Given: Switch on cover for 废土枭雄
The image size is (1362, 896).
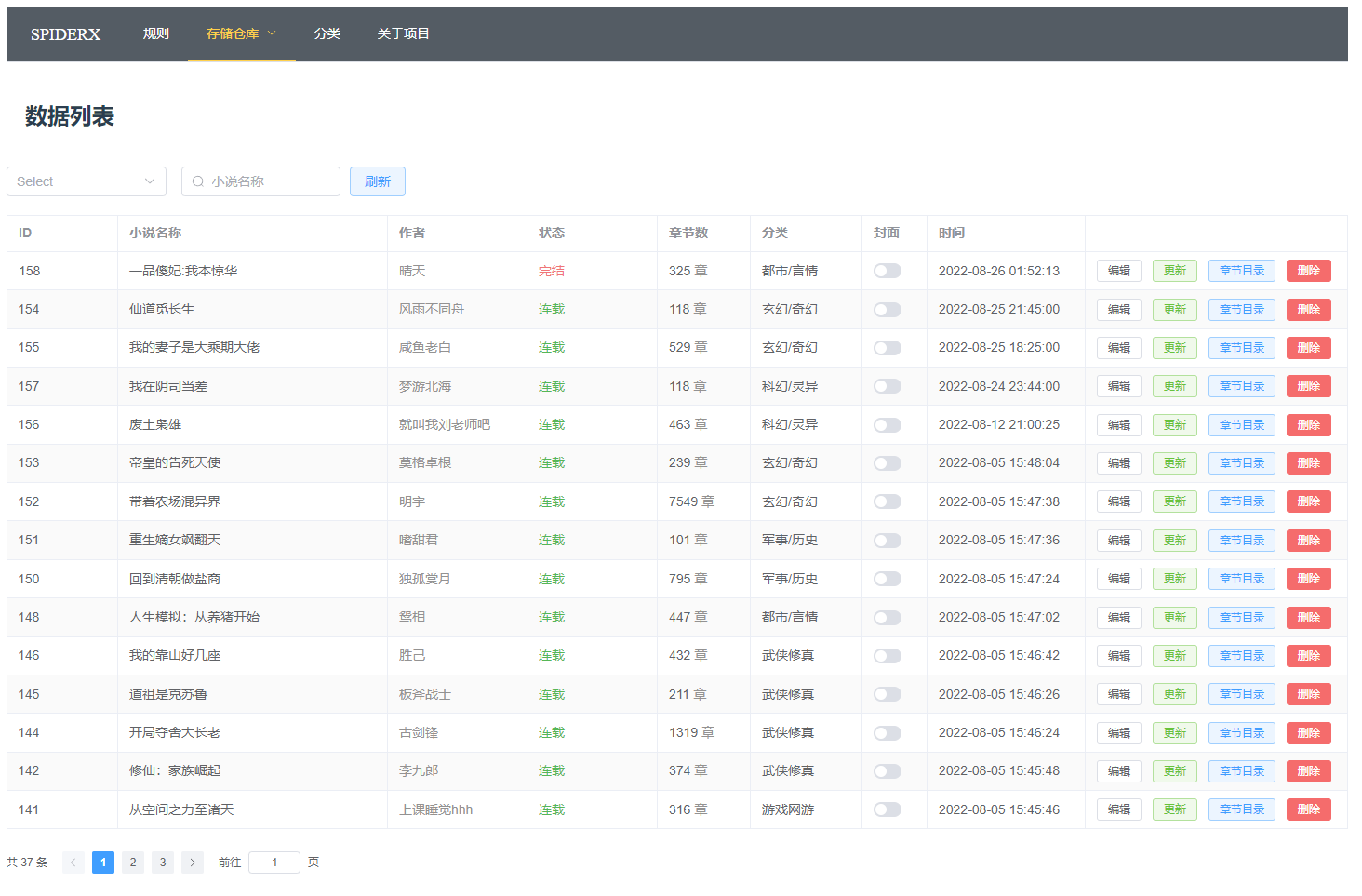Looking at the screenshot, I should (888, 425).
